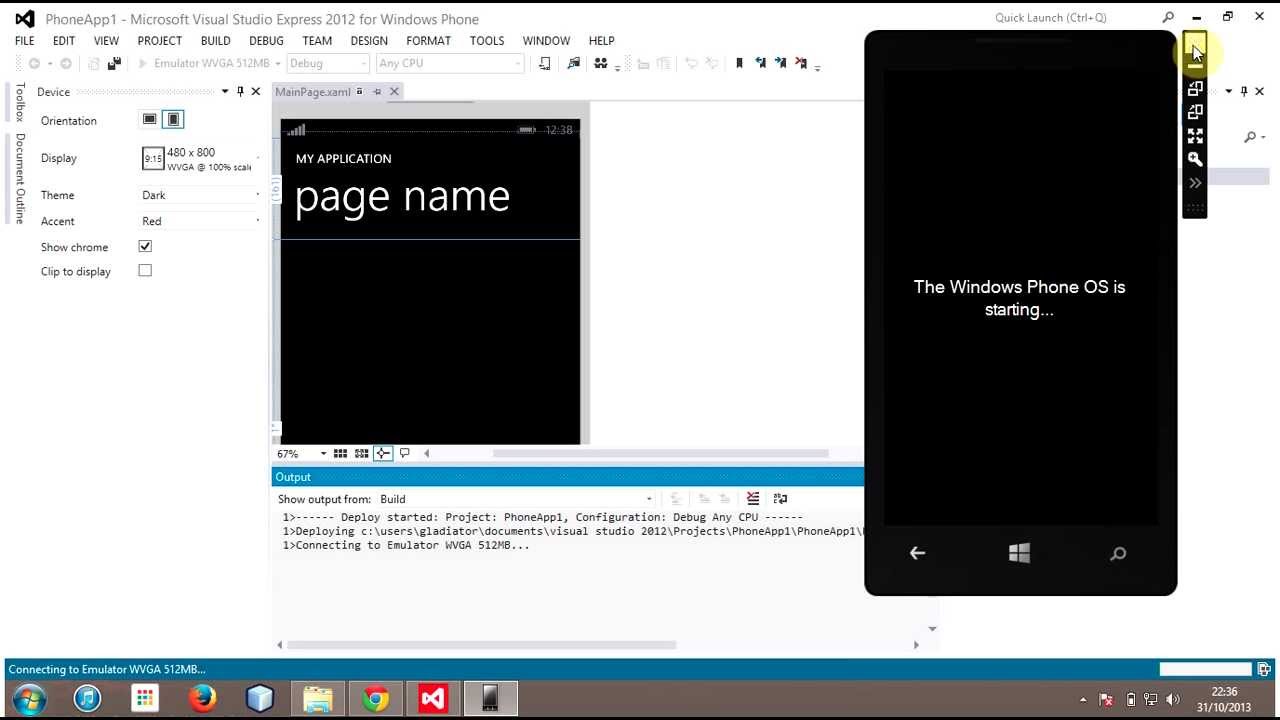Open the Theme dropdown showing Dark

pyautogui.click(x=201, y=195)
